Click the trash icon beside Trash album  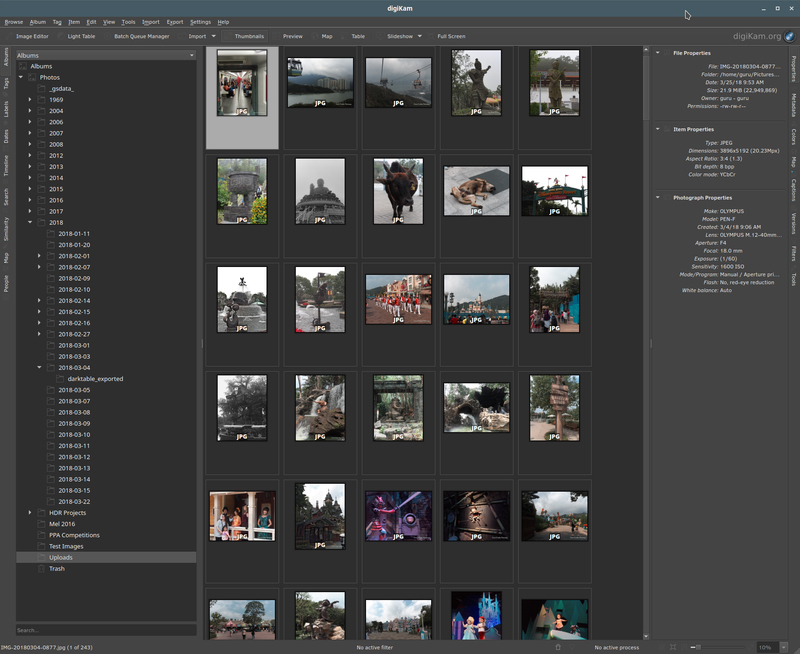(41, 568)
